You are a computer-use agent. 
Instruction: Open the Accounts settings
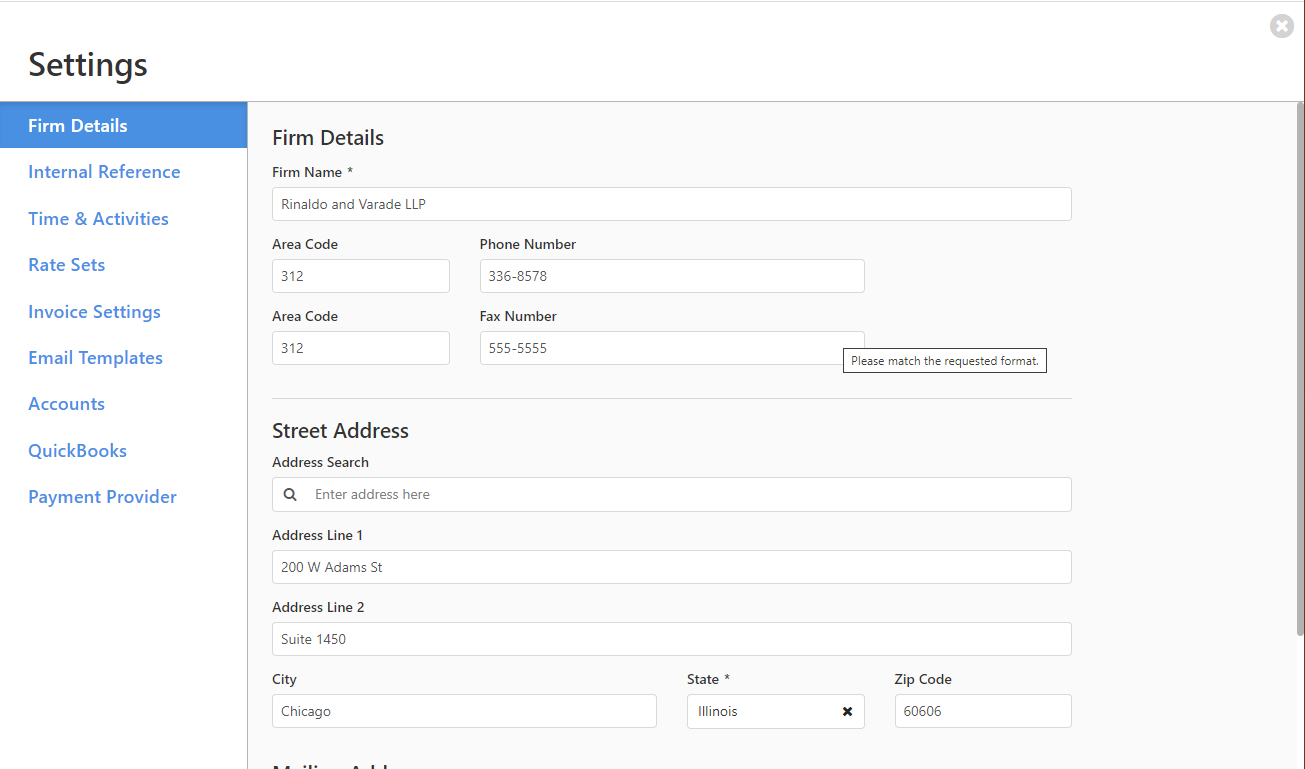pyautogui.click(x=66, y=404)
